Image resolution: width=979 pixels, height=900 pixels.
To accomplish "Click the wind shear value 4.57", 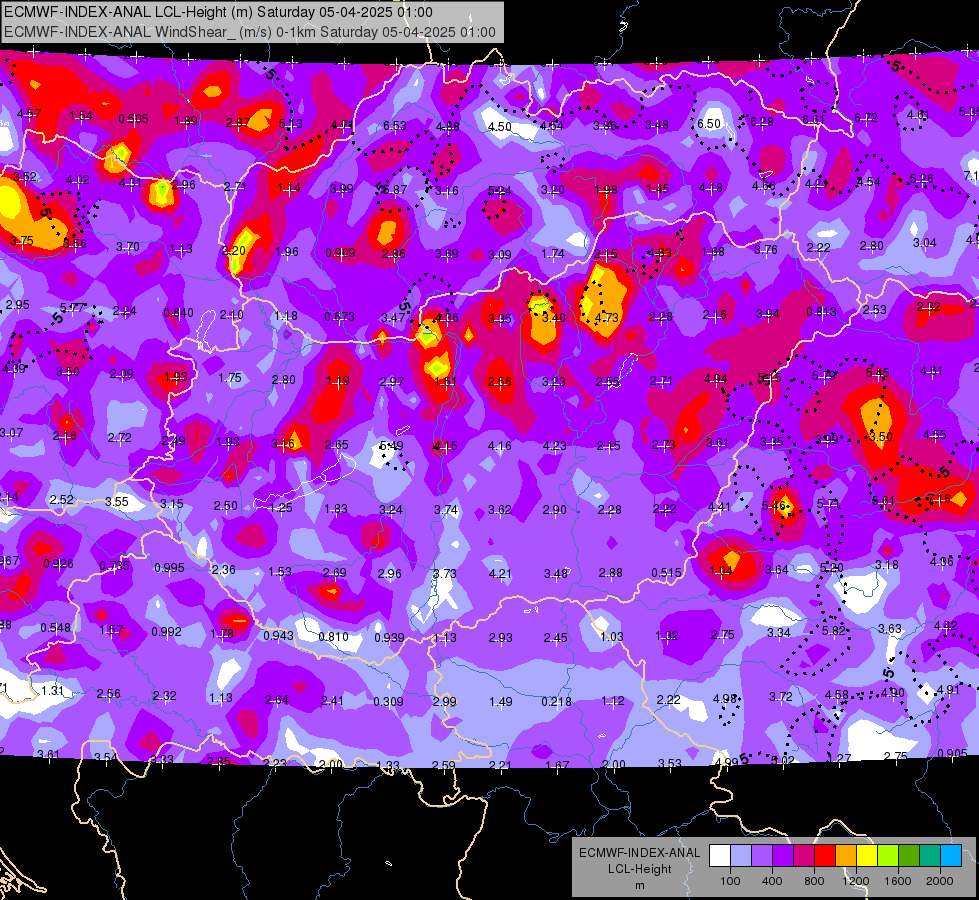I will click(29, 114).
